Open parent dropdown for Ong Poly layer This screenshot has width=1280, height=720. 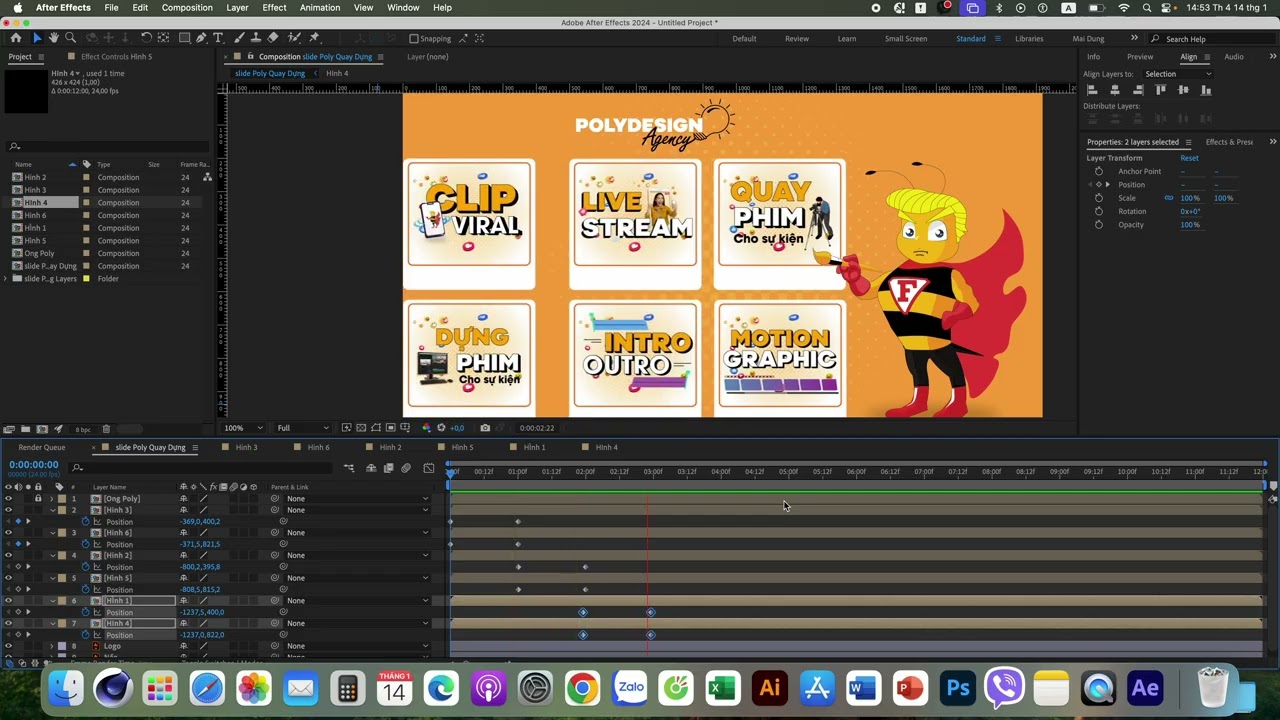click(x=358, y=498)
